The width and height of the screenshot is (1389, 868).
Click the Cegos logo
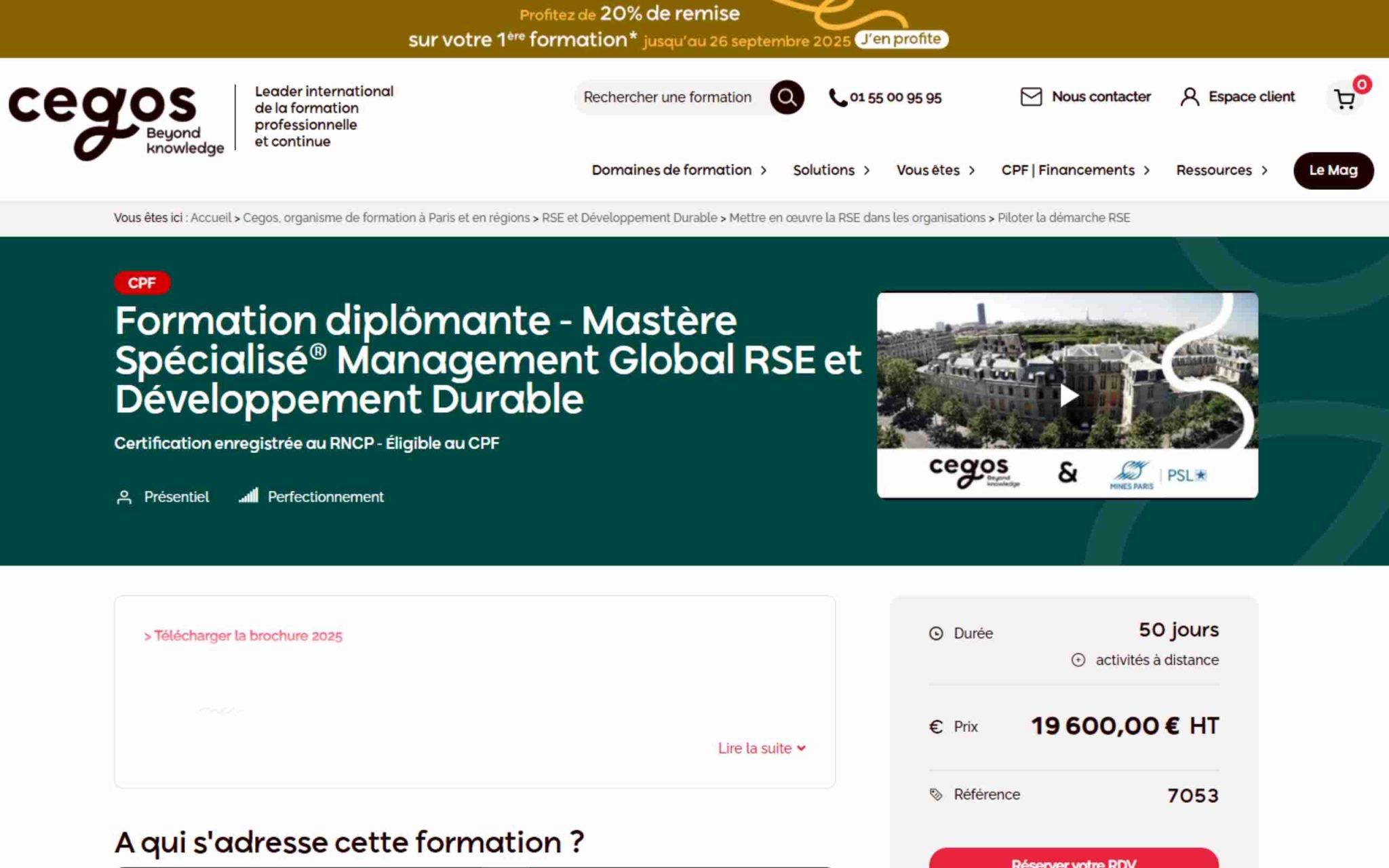coord(115,122)
